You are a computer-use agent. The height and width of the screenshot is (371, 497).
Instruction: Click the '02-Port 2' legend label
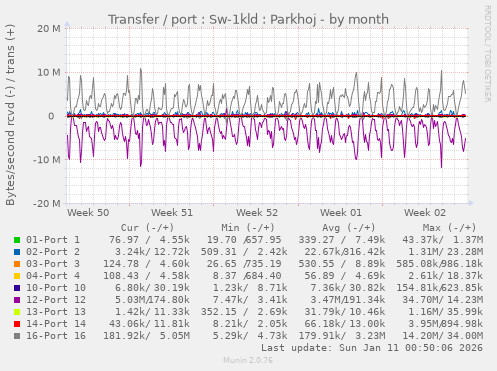click(53, 252)
